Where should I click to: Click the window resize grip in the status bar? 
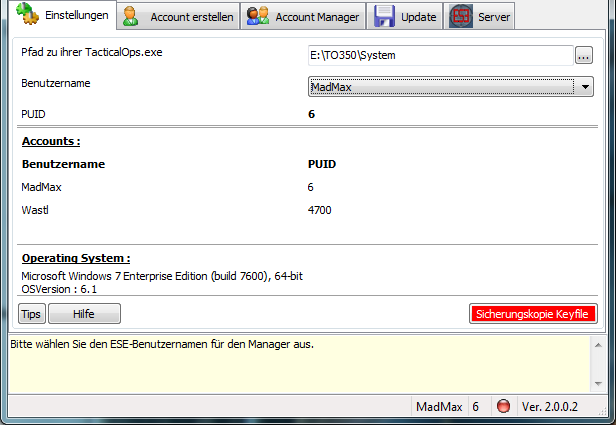[x=602, y=411]
